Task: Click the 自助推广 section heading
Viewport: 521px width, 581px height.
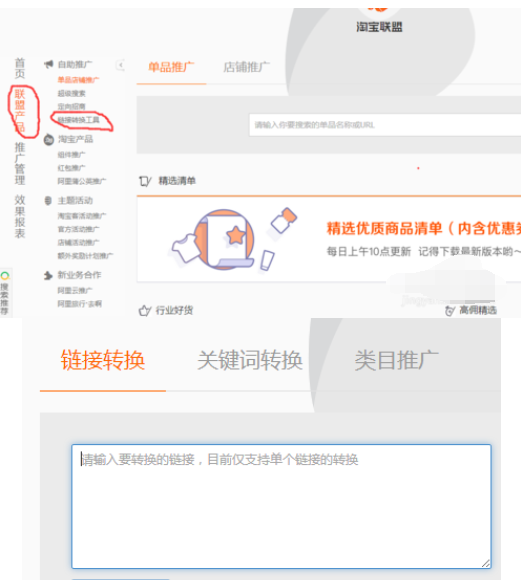Action: (x=75, y=65)
